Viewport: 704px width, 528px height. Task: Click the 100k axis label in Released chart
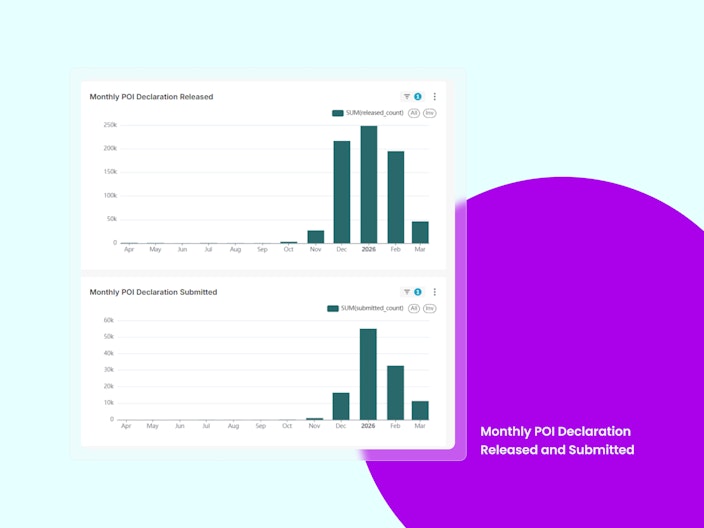click(110, 195)
